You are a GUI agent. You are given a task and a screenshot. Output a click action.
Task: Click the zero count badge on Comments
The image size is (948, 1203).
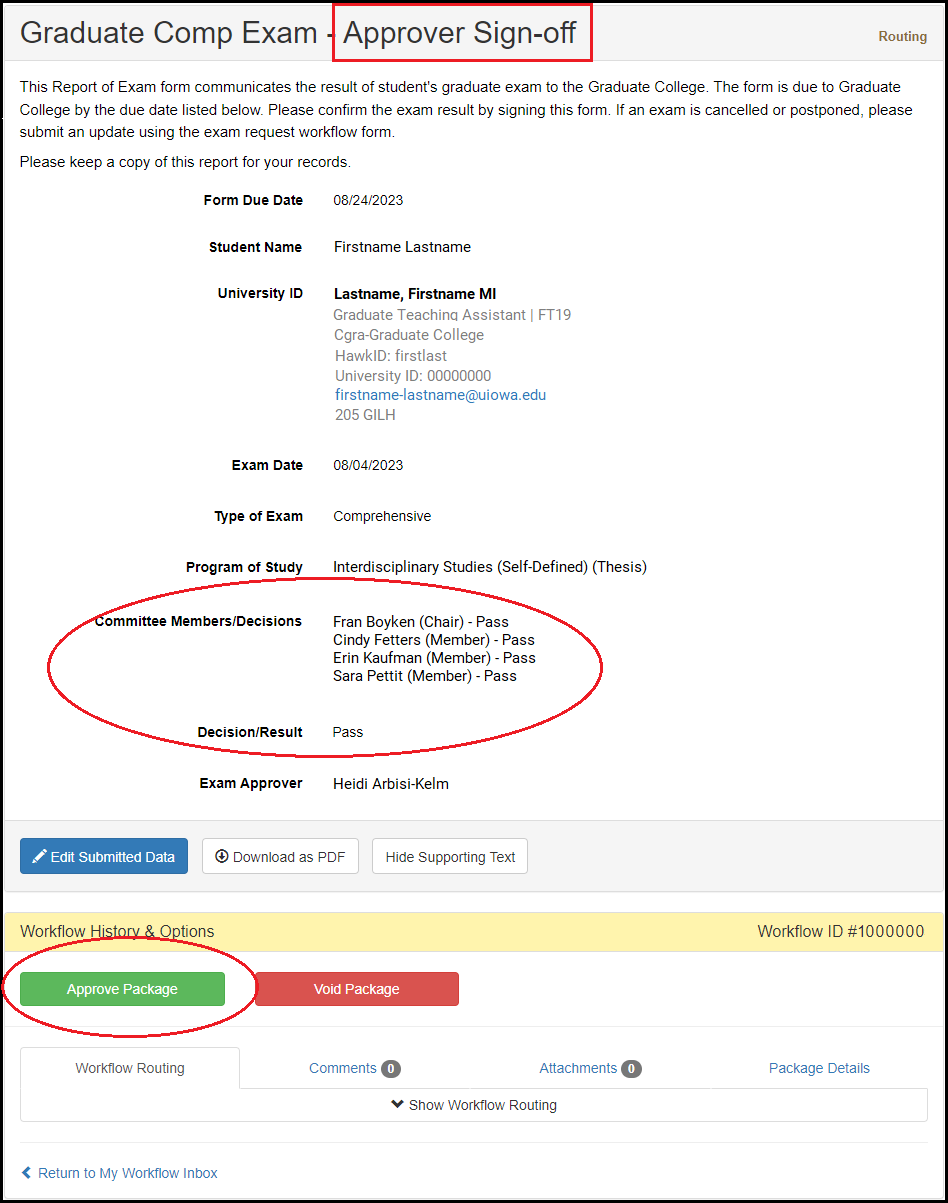click(x=392, y=1067)
